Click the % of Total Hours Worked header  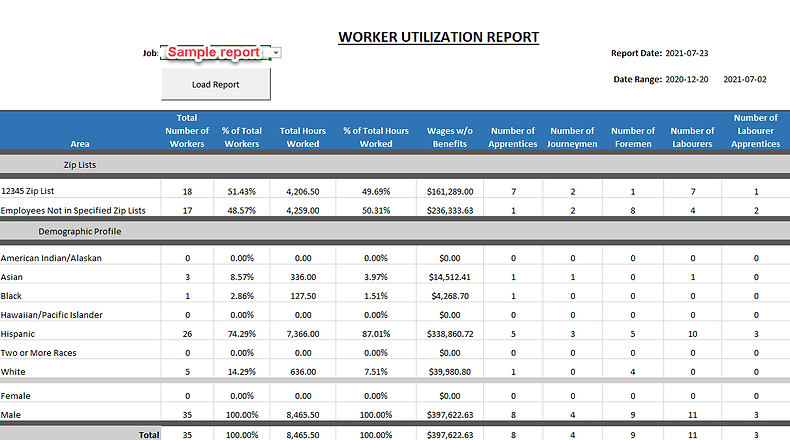tap(376, 137)
